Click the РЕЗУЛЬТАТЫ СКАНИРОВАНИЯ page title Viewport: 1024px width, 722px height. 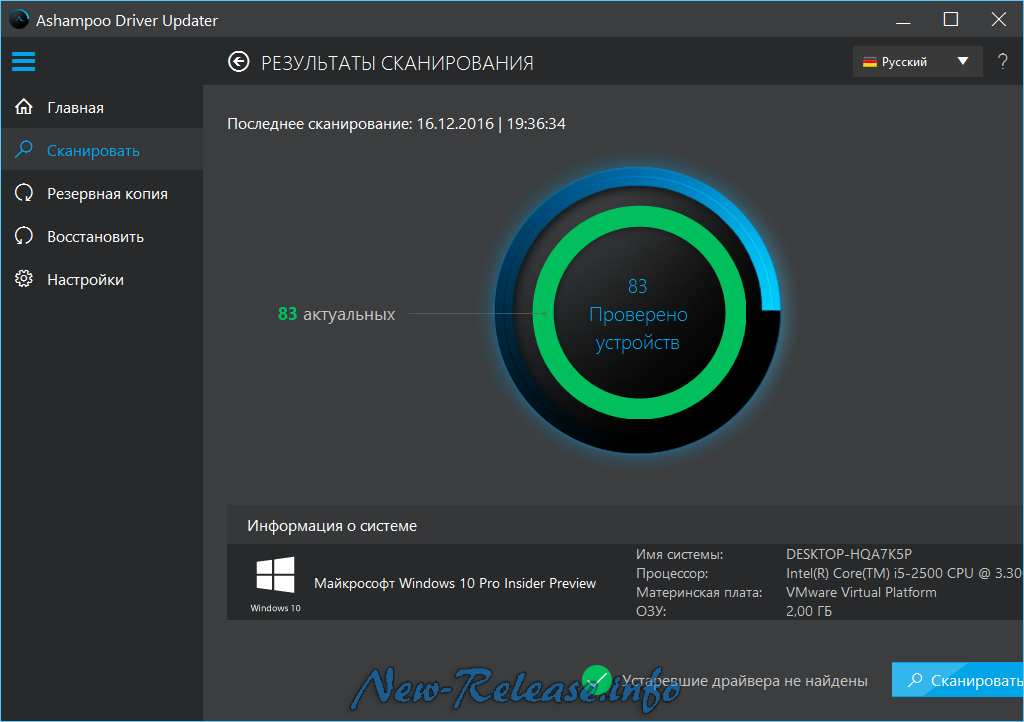pos(397,63)
